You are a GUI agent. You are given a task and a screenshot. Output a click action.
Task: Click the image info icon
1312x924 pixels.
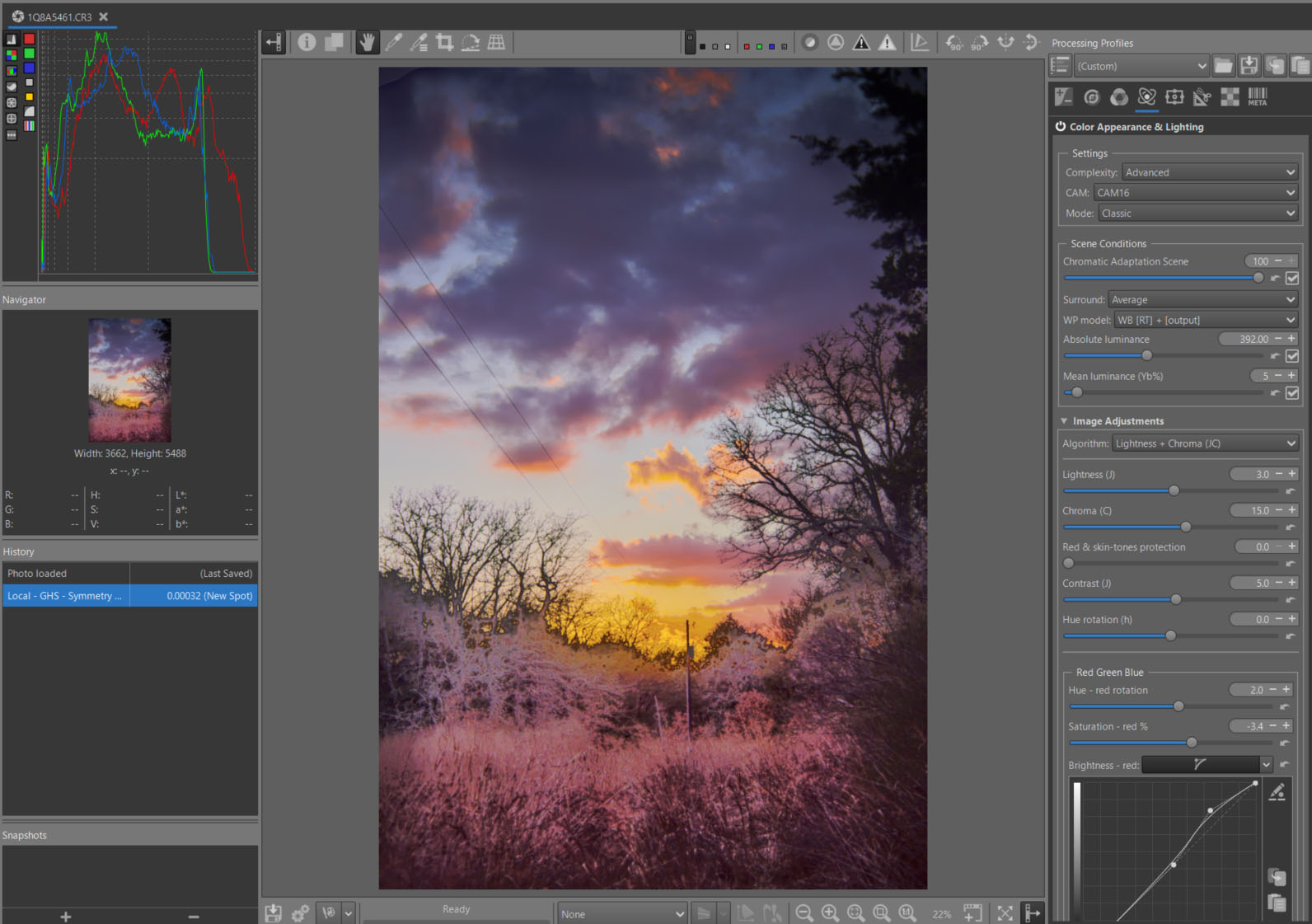pos(307,42)
